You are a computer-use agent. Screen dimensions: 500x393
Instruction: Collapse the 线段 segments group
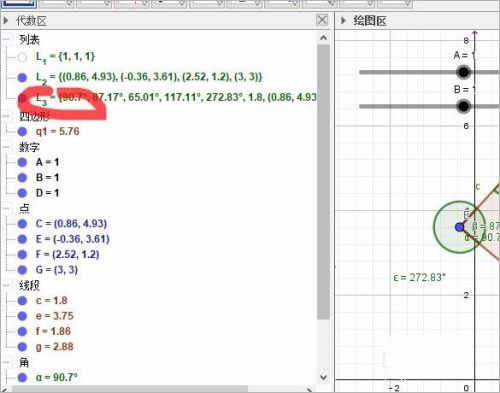[6, 285]
